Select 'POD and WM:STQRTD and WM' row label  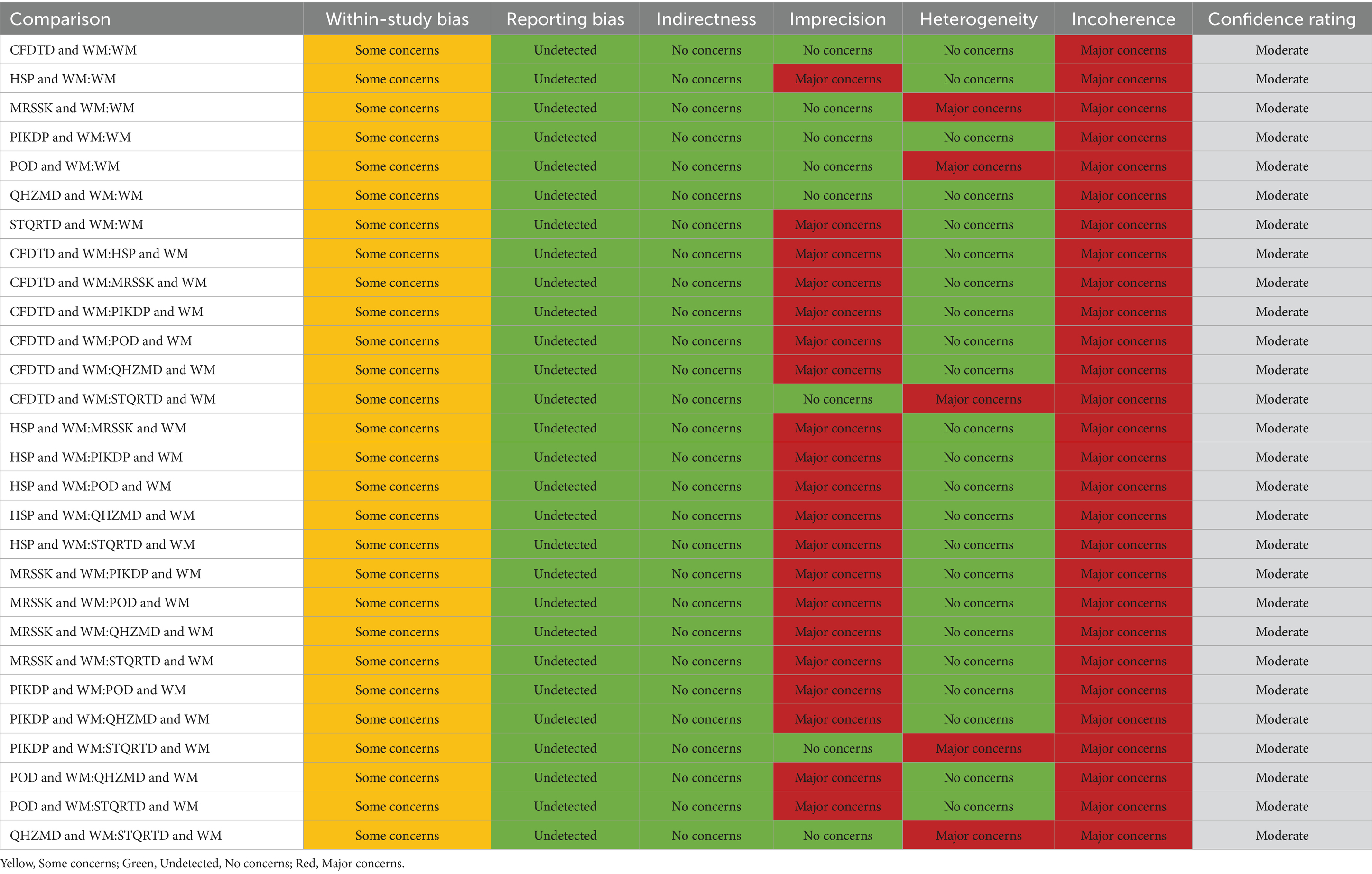104,807
